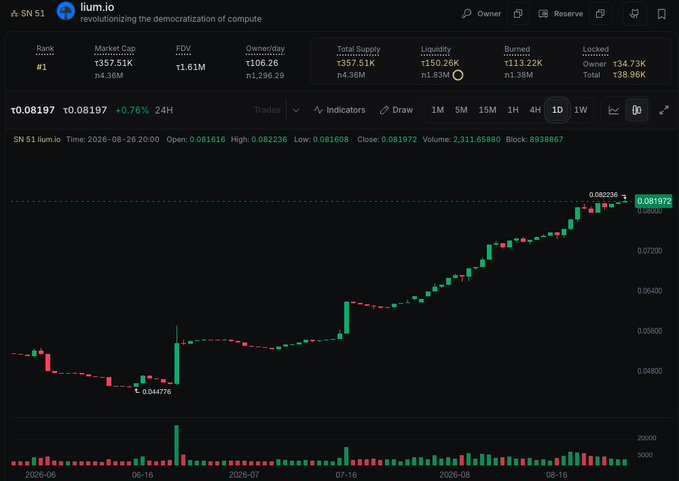Open the Indicators menu
Screen dimensions: 679x481
[x=340, y=110]
